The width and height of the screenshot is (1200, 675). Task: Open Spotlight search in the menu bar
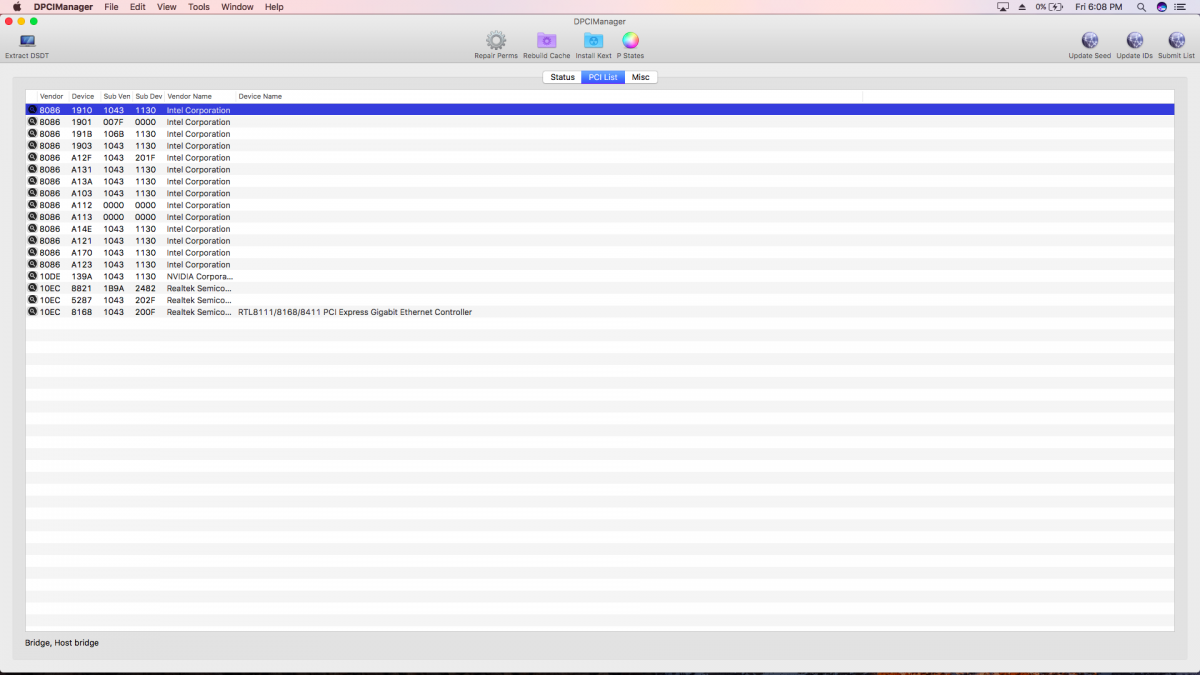point(1141,7)
